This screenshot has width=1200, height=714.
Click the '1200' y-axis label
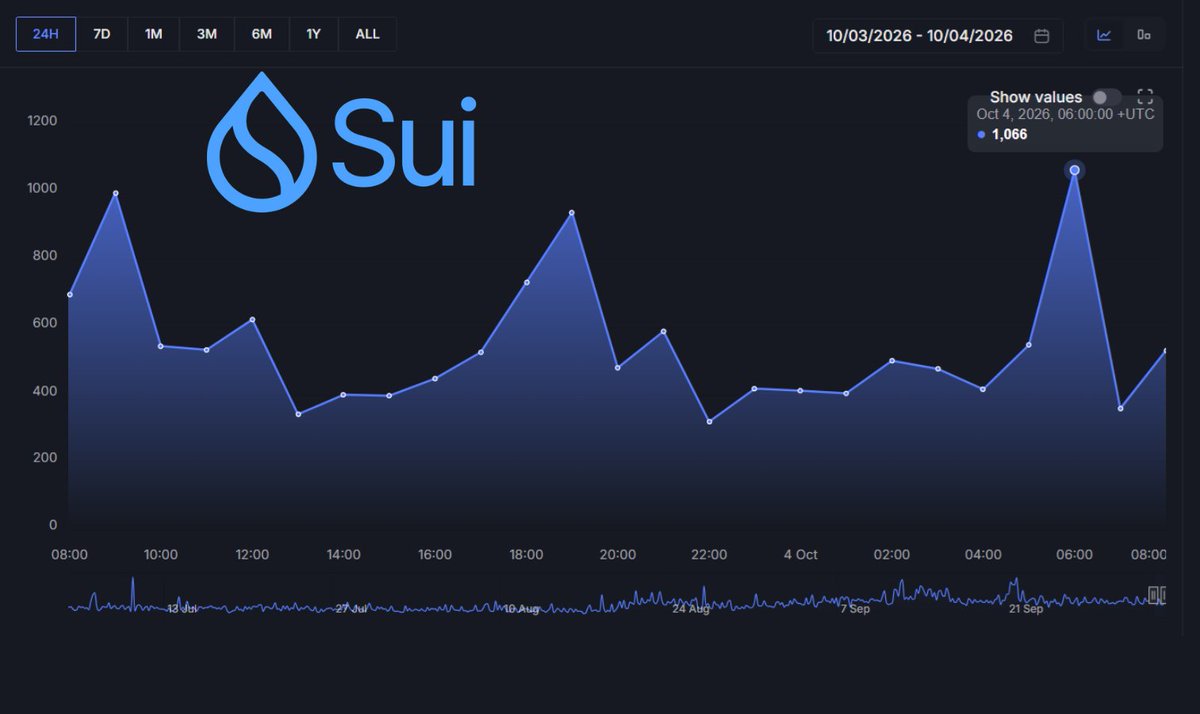(42, 121)
